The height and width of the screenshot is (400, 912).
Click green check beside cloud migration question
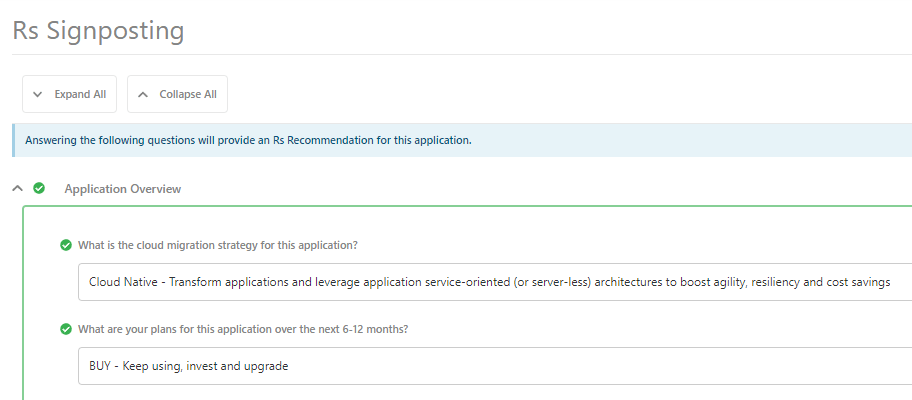66,245
